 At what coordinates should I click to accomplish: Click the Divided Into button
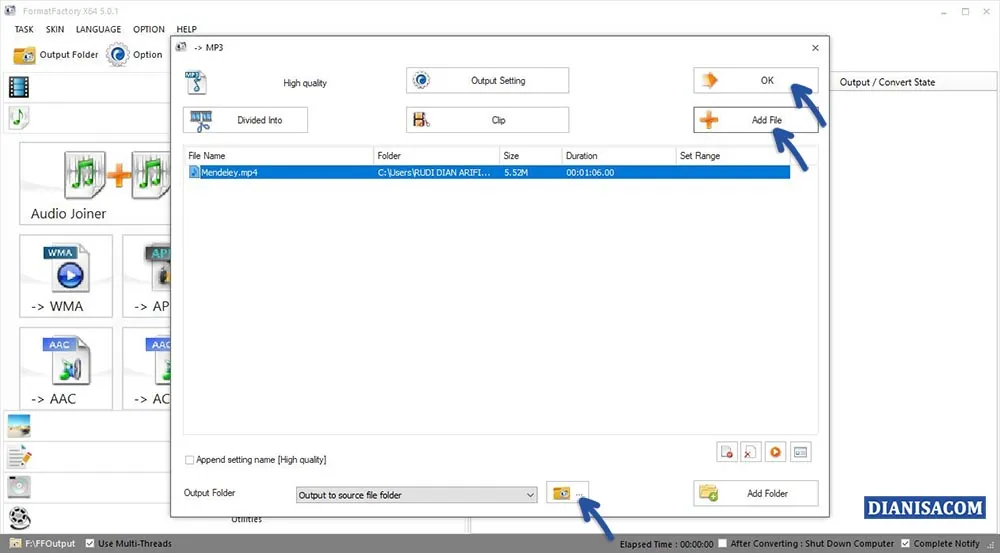pos(246,120)
